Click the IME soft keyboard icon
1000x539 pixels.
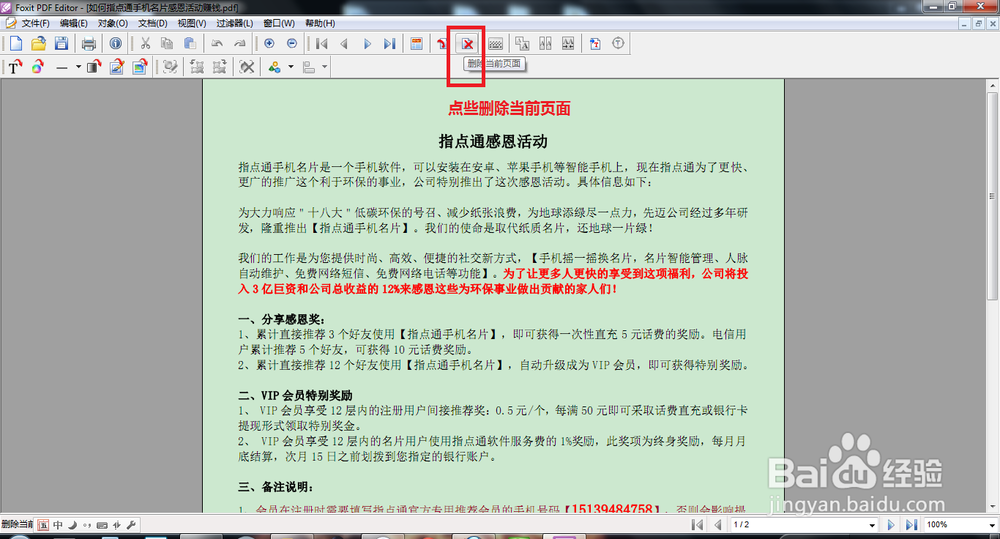pos(102,525)
